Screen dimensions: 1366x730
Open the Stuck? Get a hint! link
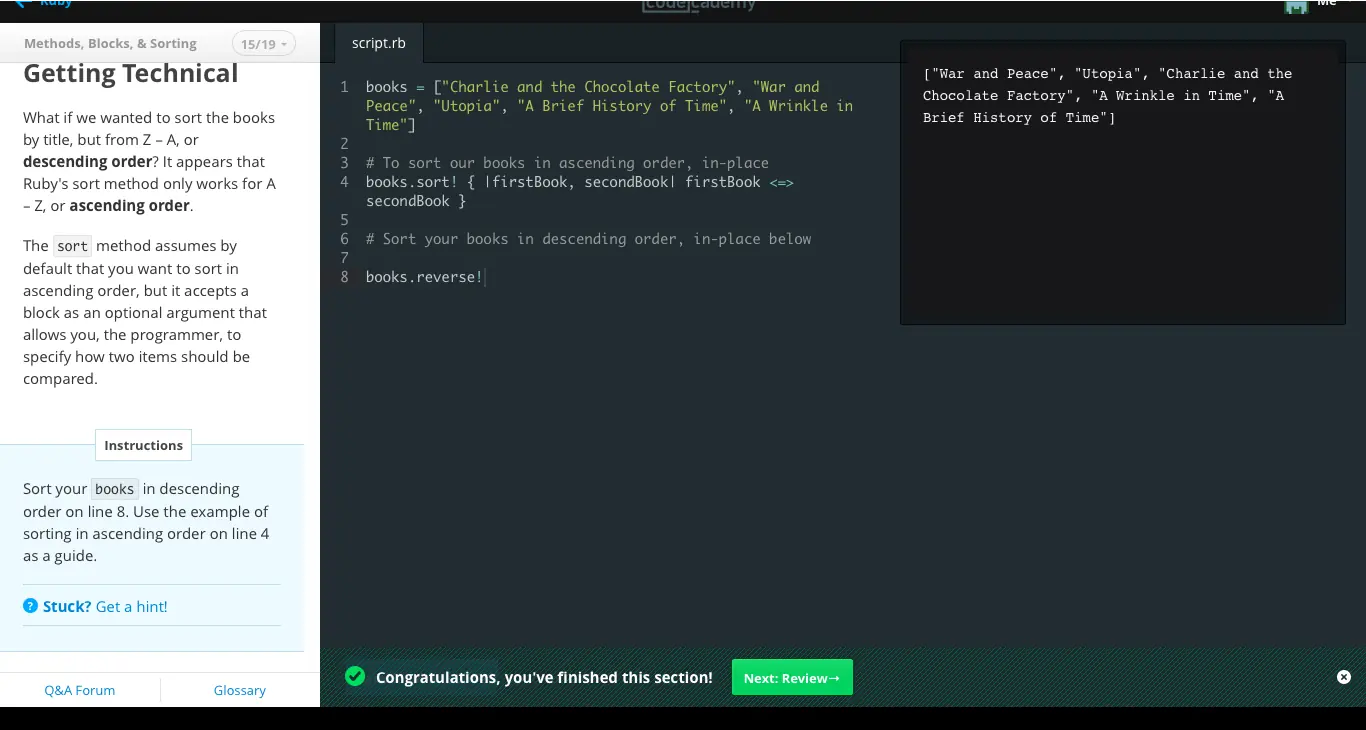click(x=105, y=606)
